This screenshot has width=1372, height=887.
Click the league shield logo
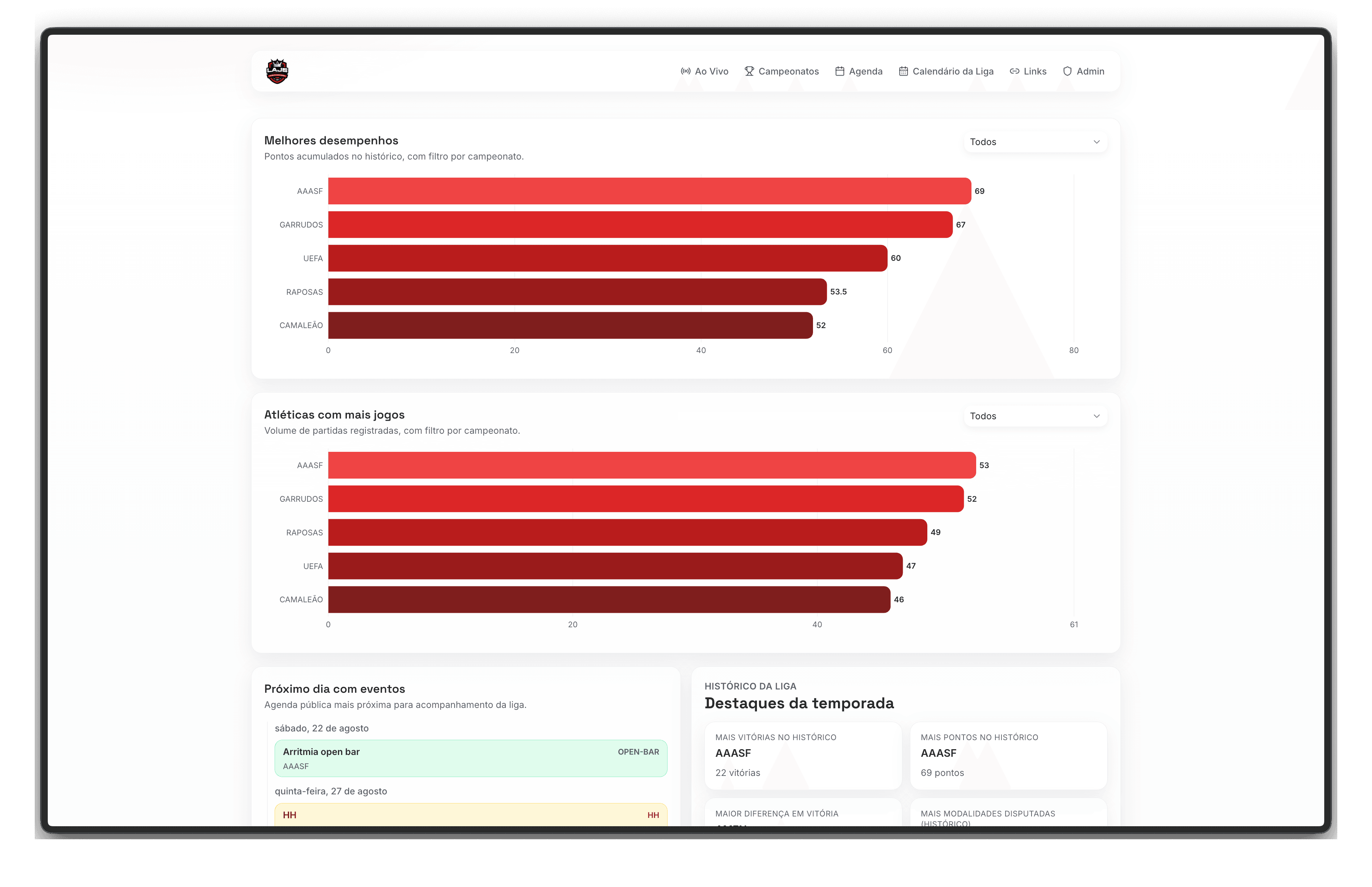coord(277,71)
